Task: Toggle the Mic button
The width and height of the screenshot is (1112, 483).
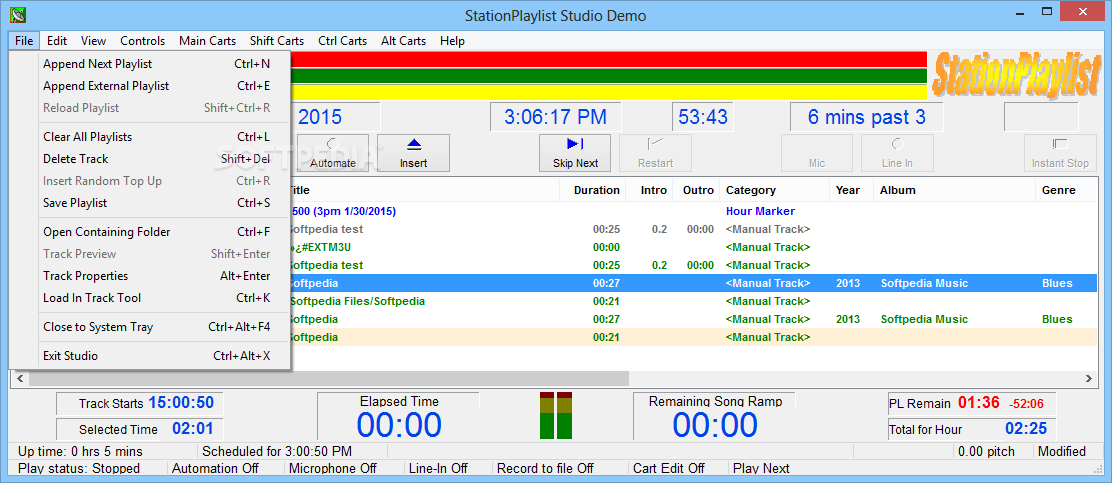Action: tap(817, 153)
